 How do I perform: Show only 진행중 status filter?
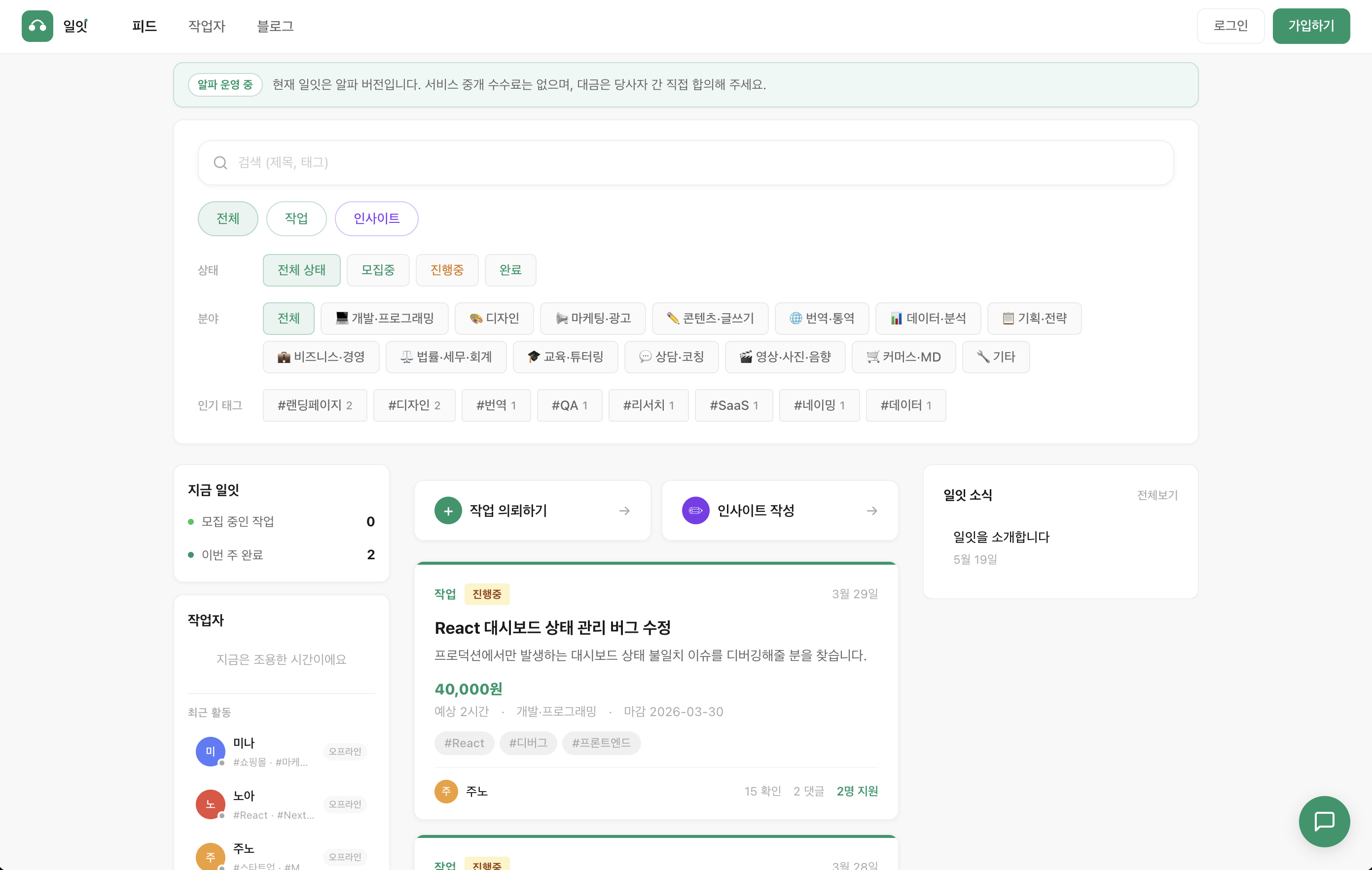(x=447, y=270)
